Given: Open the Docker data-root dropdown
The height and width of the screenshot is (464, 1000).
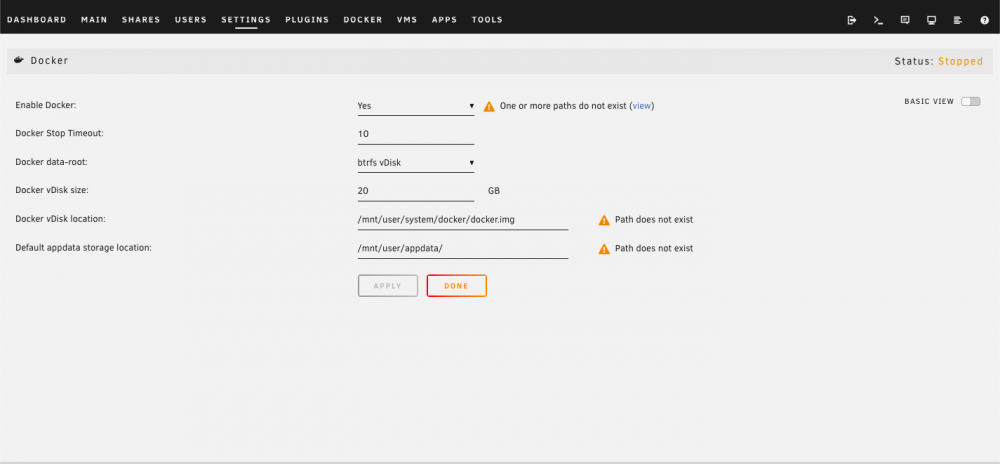Looking at the screenshot, I should (x=416, y=163).
